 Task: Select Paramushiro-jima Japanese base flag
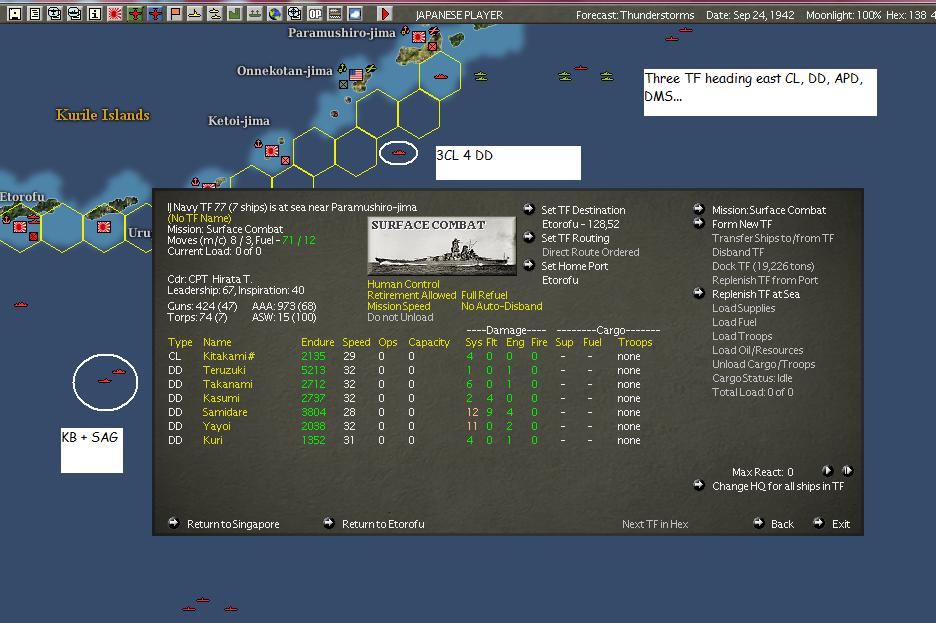pos(418,37)
